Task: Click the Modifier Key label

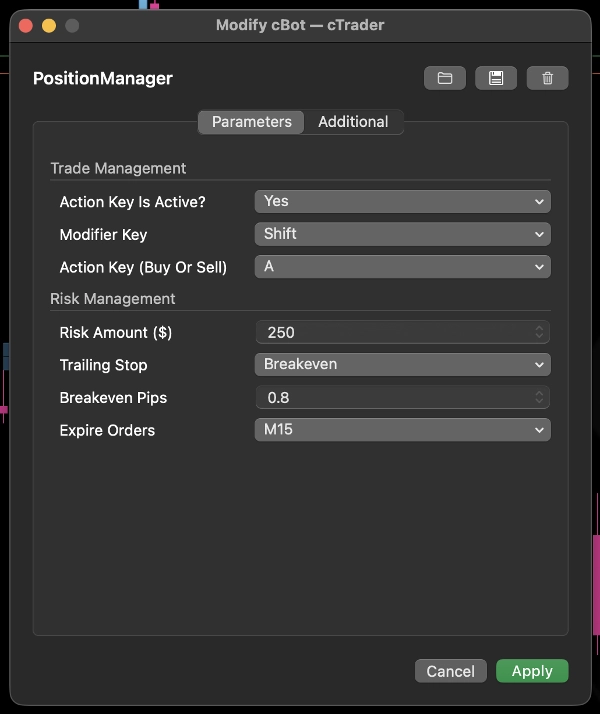Action: point(103,235)
